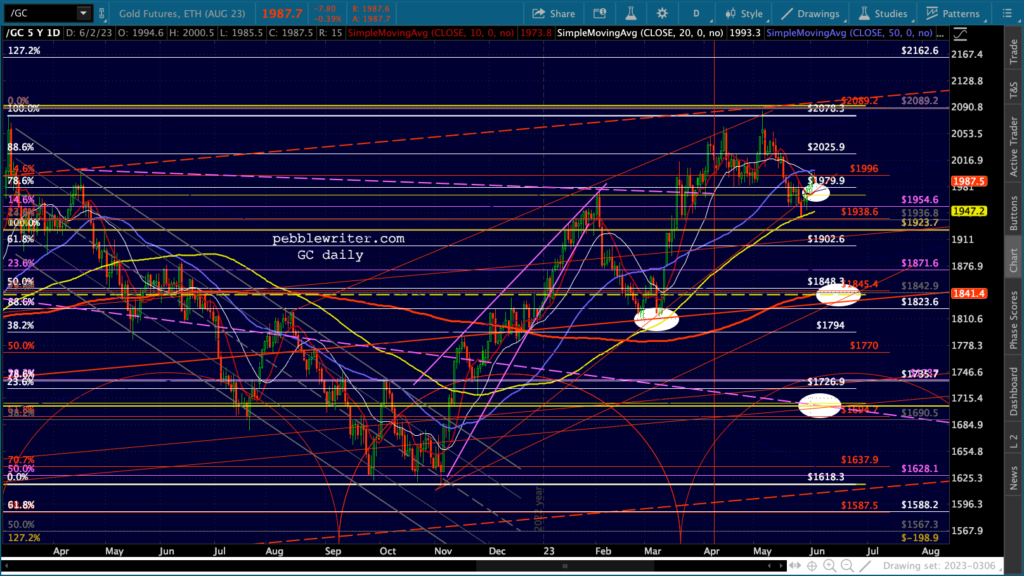Open the Style menu
The image size is (1024, 576).
click(744, 13)
